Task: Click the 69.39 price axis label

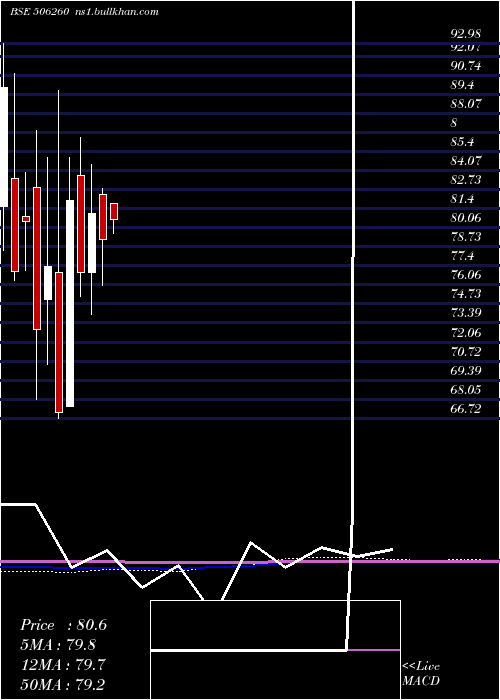Action: [x=466, y=371]
